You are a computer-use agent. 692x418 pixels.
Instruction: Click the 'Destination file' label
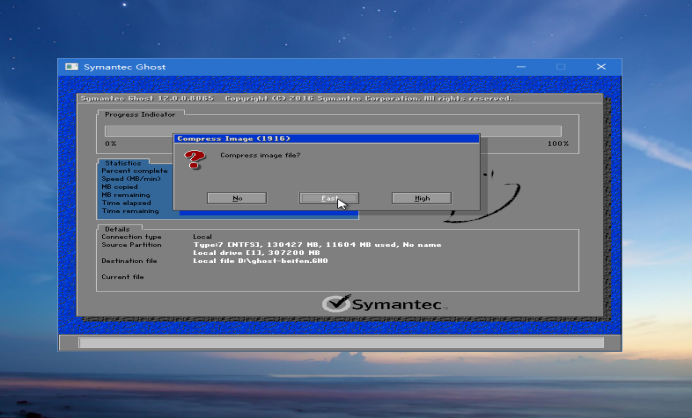pos(129,261)
